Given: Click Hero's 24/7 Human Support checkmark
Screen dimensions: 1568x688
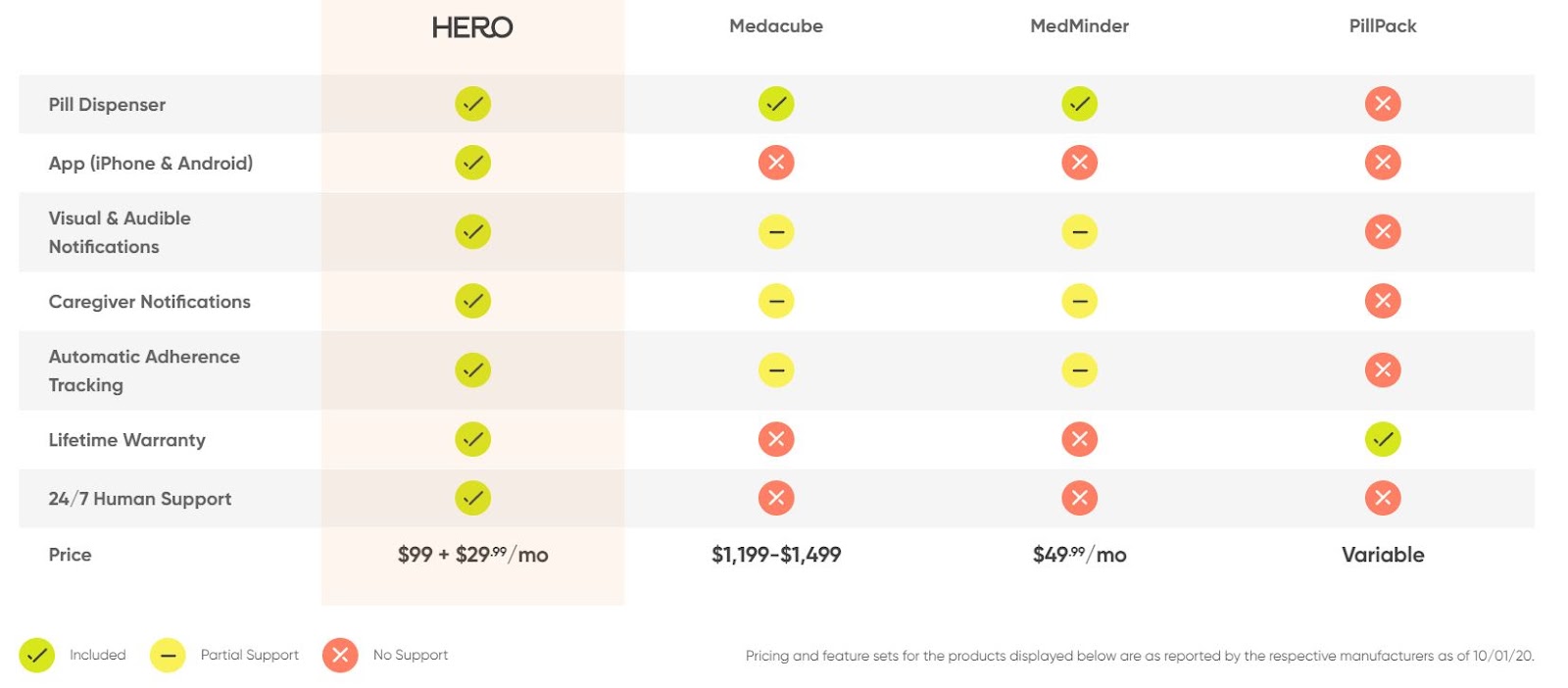Looking at the screenshot, I should click(x=472, y=499).
